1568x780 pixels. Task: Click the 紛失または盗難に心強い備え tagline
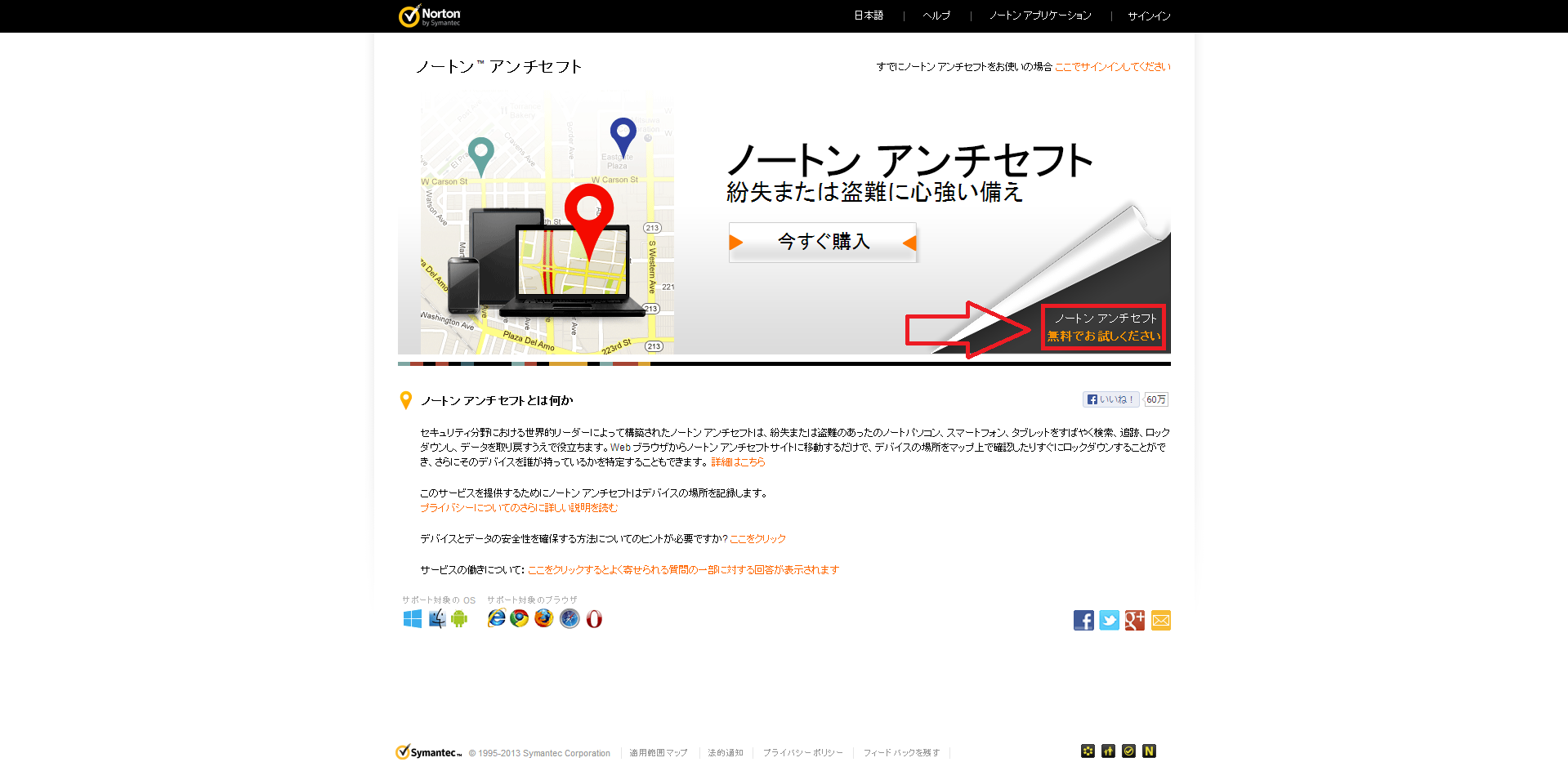pyautogui.click(x=874, y=192)
